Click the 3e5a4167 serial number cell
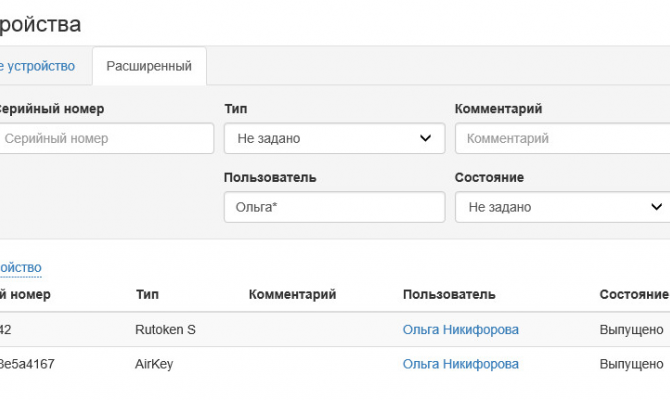670x400 pixels. coord(27,364)
